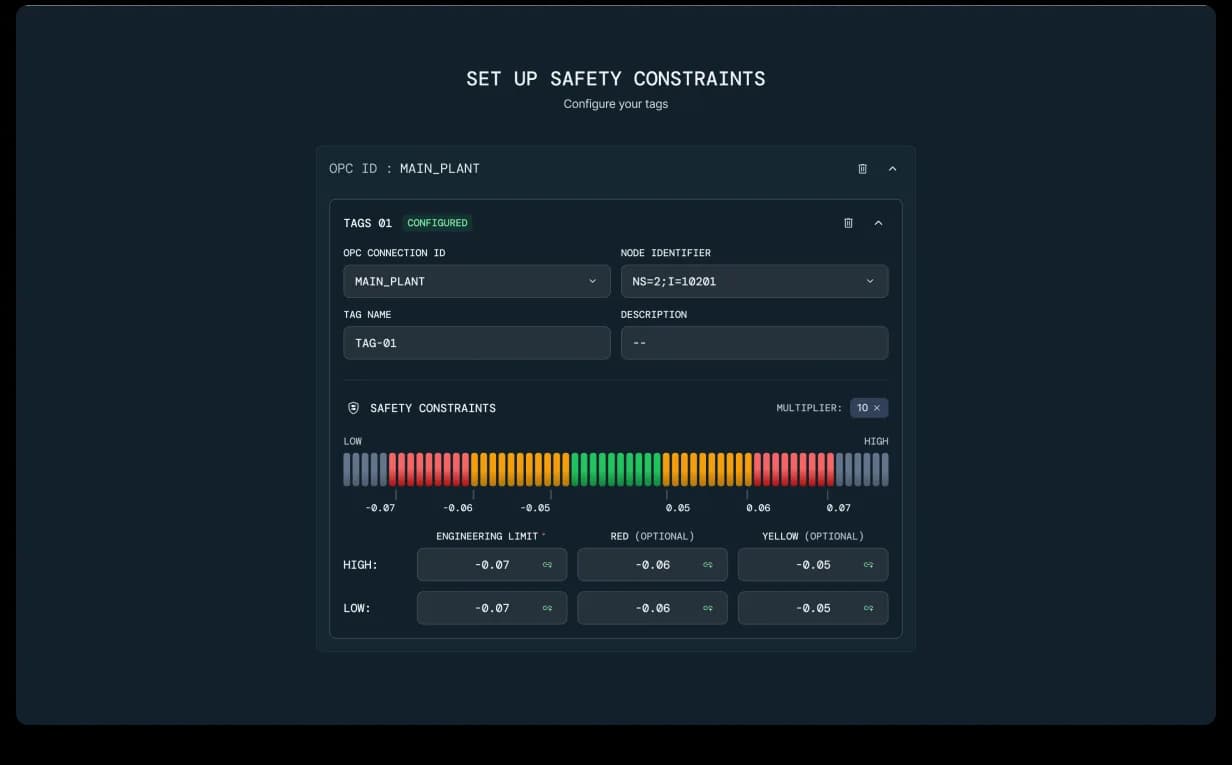Image resolution: width=1232 pixels, height=765 pixels.
Task: Click the LOW label above the bar
Action: 353,441
